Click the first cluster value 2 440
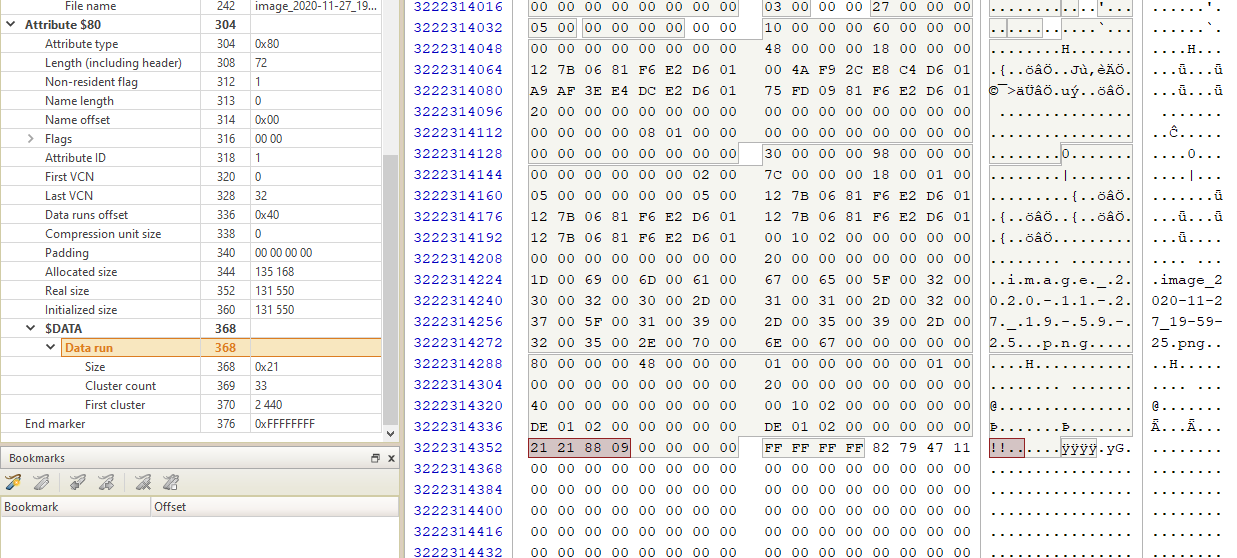 point(270,405)
